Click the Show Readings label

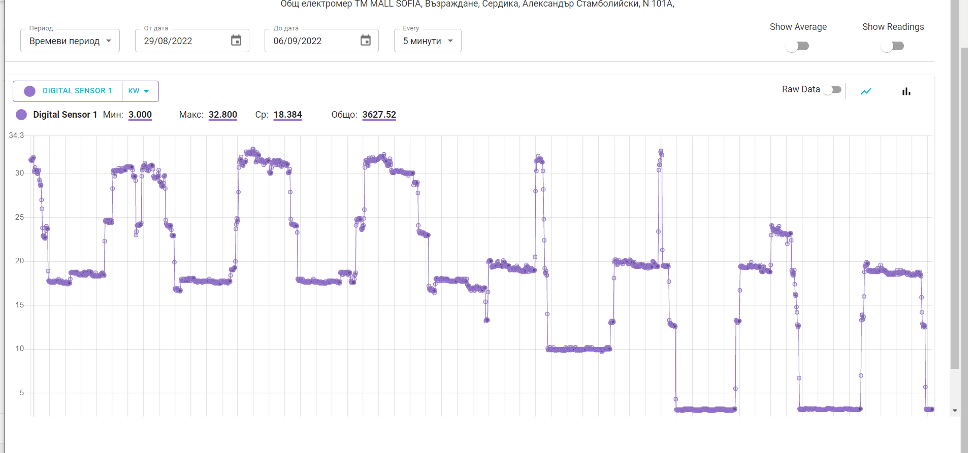coord(893,27)
